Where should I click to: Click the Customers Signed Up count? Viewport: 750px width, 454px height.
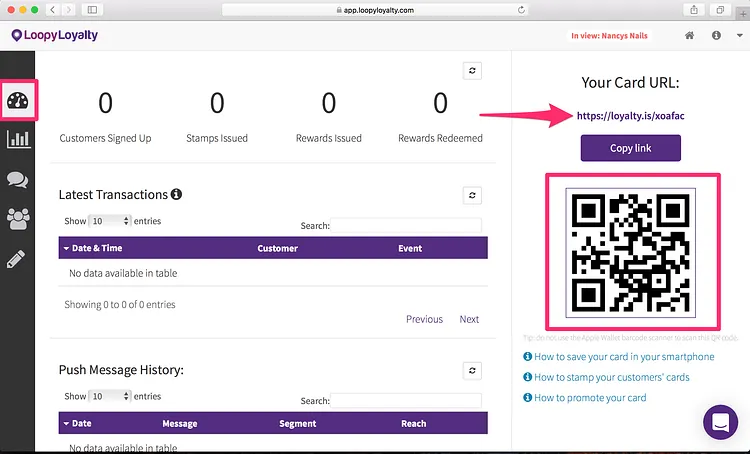105,103
